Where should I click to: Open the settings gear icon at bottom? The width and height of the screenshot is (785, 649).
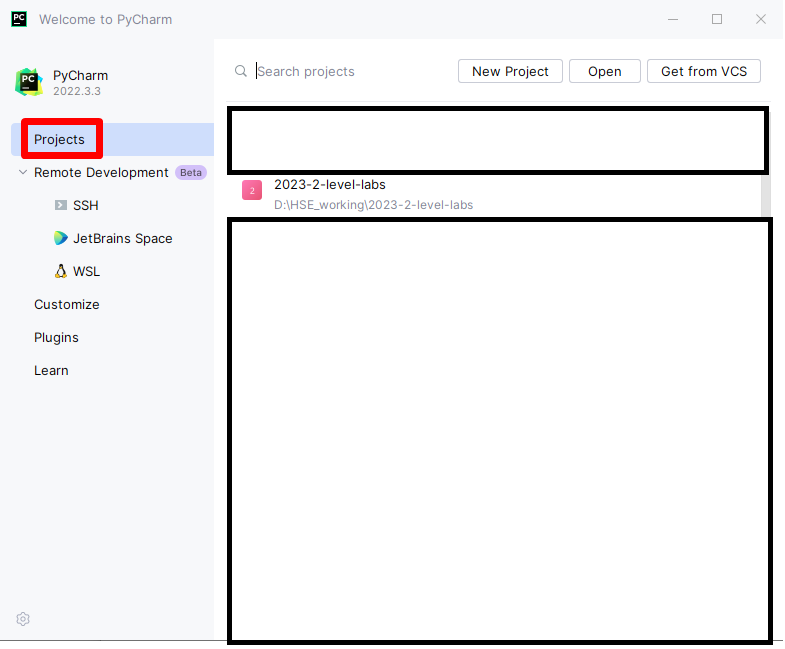(x=23, y=619)
